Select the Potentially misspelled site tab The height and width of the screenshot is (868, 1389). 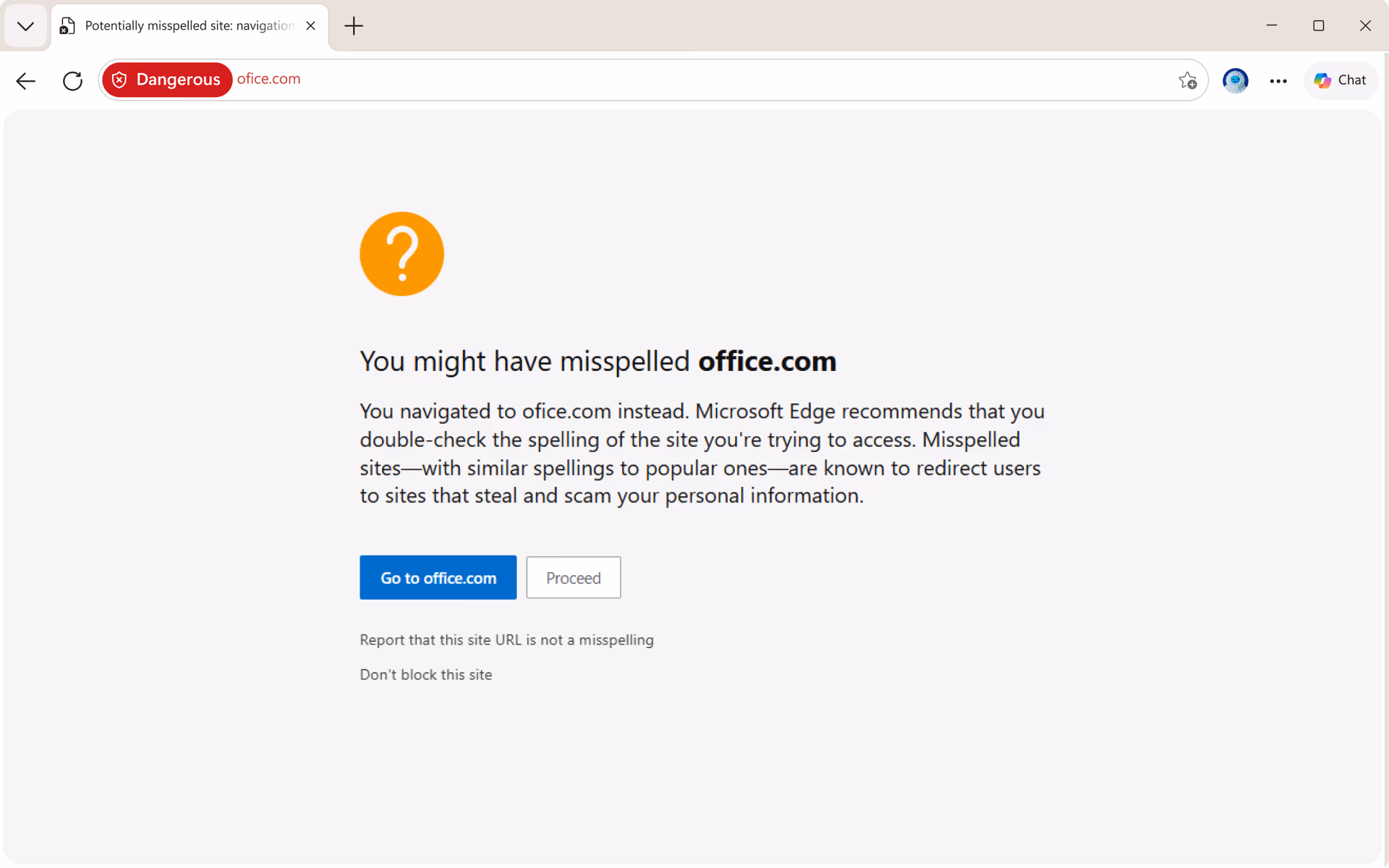coord(190,26)
